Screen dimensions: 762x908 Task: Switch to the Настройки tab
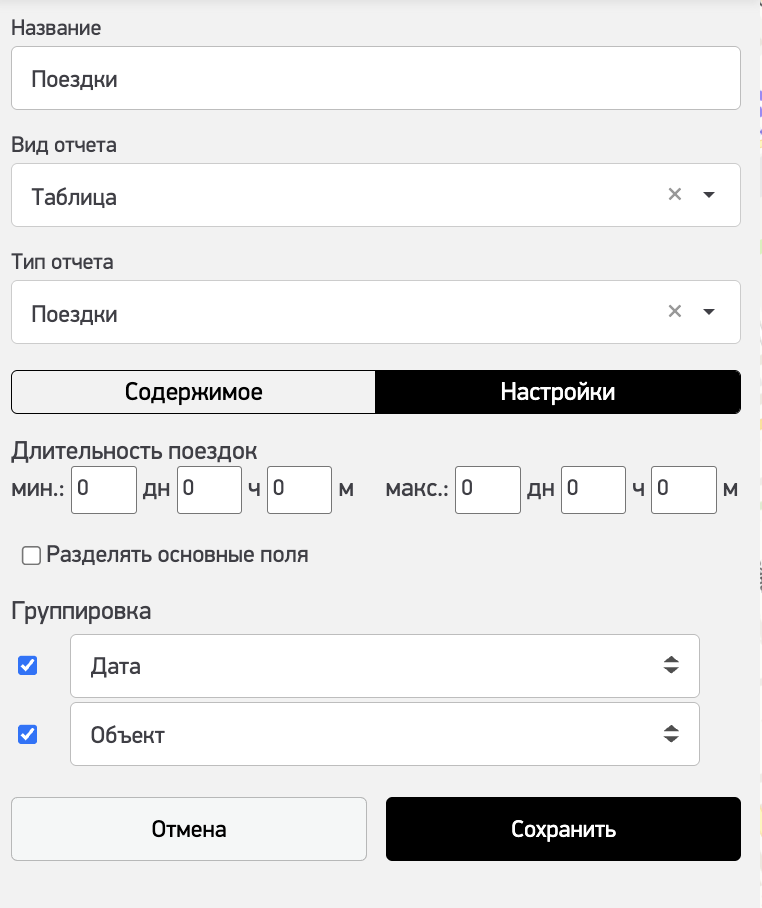(x=558, y=392)
